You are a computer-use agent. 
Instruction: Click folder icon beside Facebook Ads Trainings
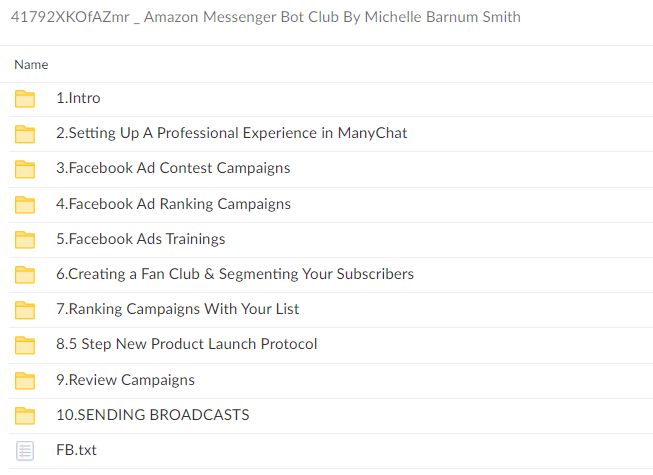[26, 239]
